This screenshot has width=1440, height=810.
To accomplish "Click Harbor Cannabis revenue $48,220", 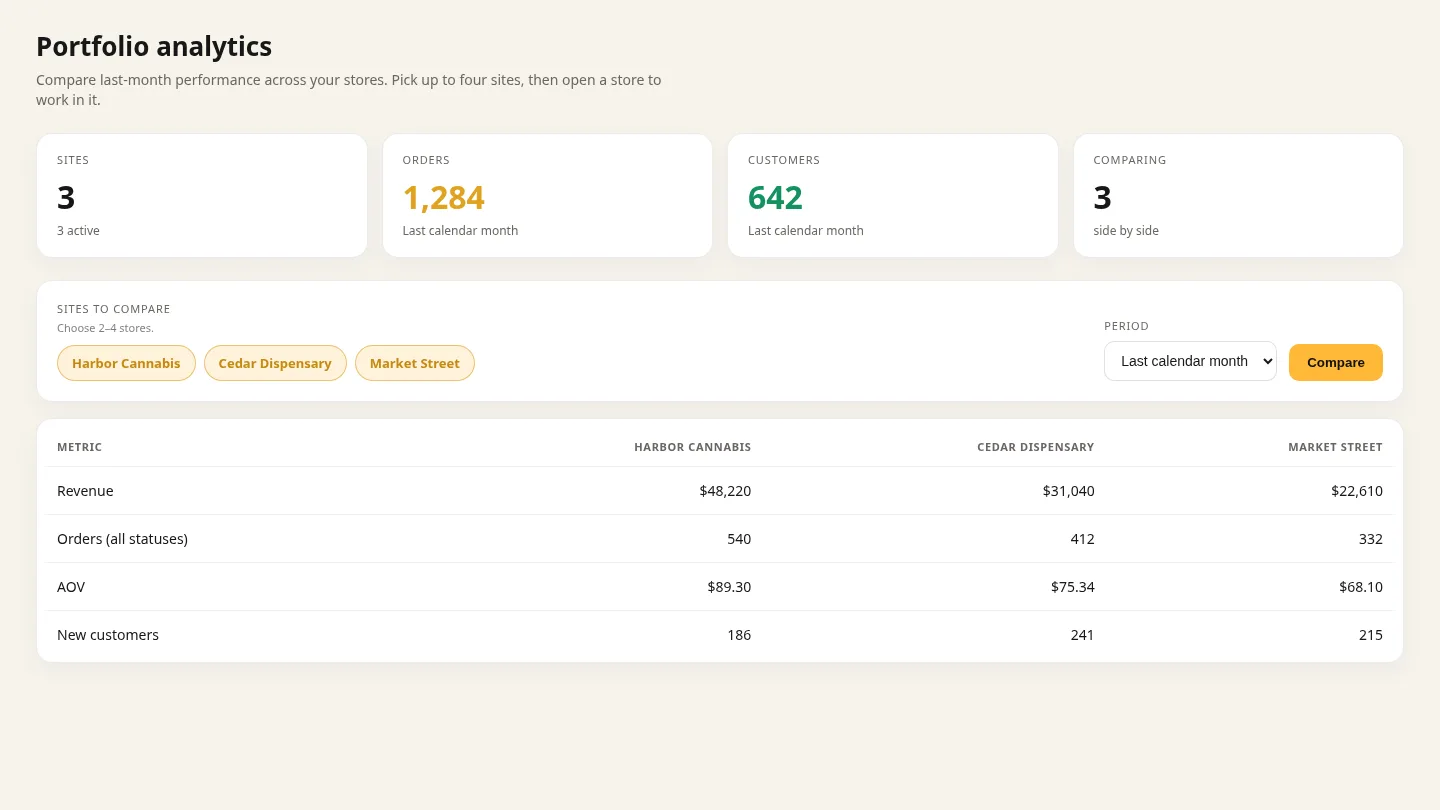I will point(725,491).
